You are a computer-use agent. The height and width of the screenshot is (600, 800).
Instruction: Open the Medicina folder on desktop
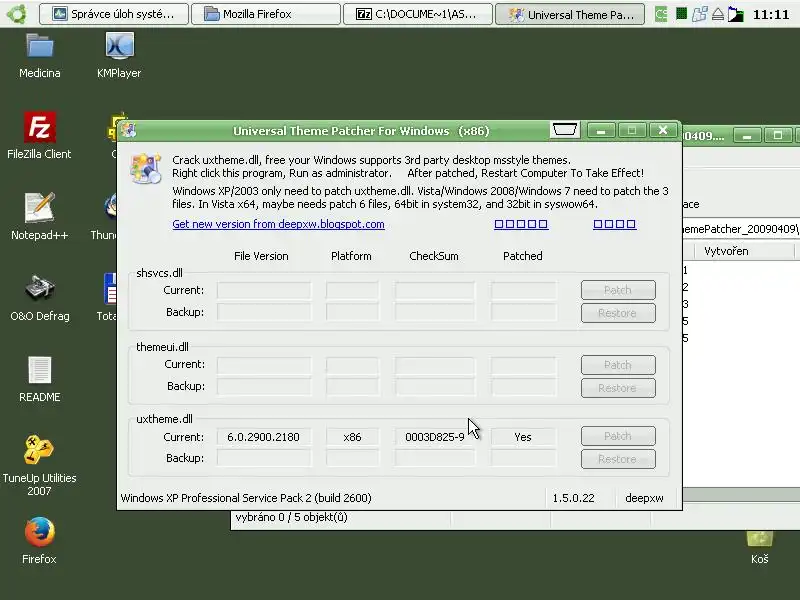[x=40, y=55]
